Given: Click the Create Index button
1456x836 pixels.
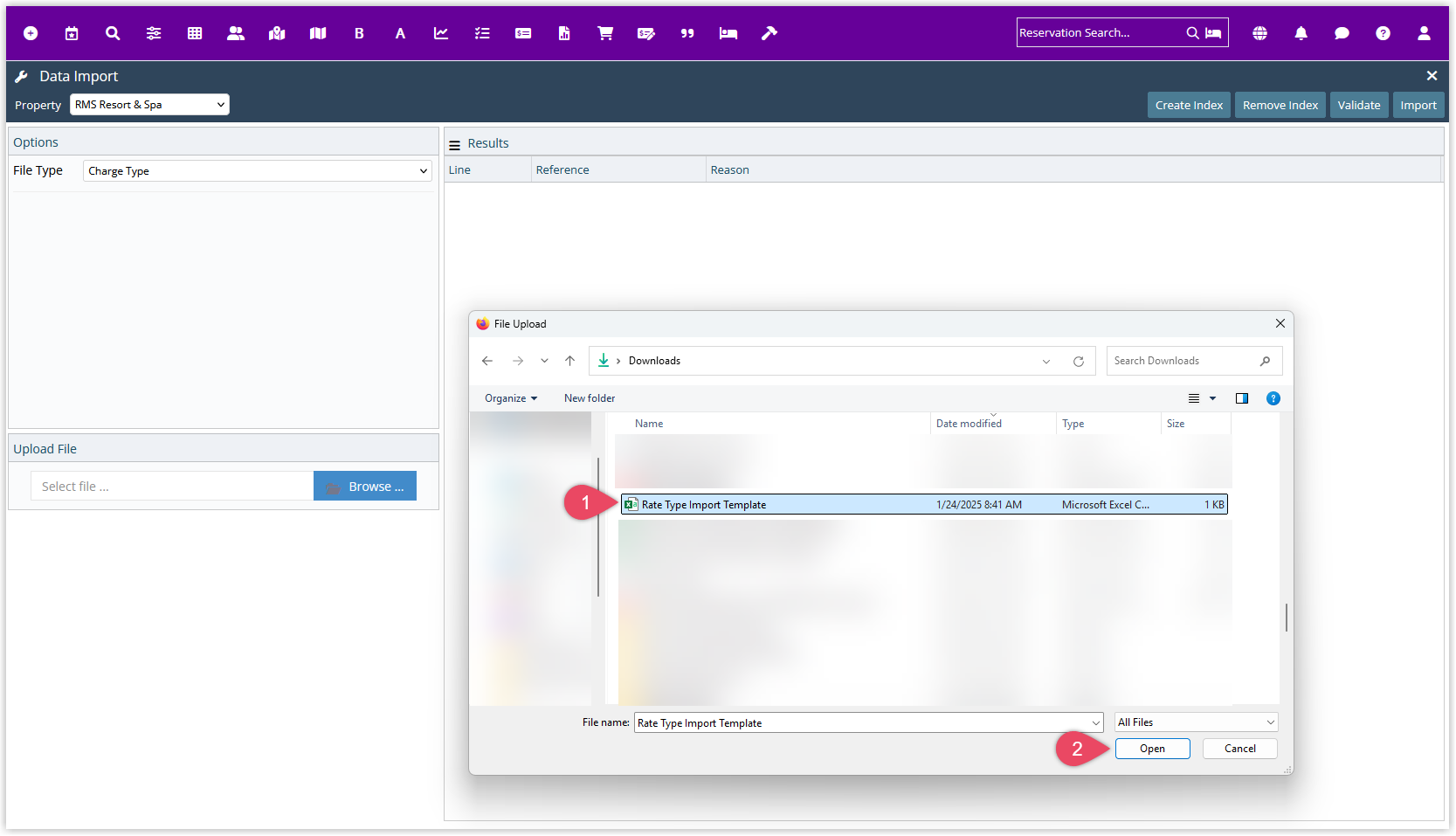Looking at the screenshot, I should 1189,105.
